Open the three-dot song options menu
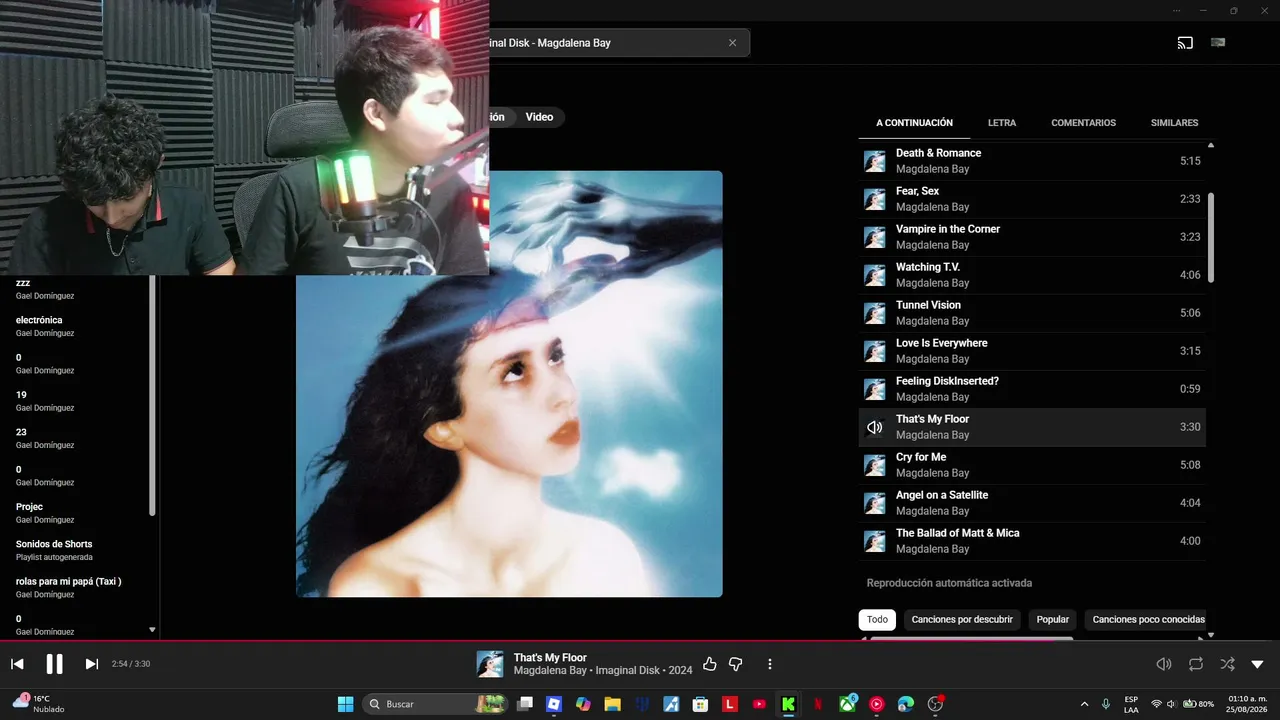The width and height of the screenshot is (1280, 720). tap(769, 664)
